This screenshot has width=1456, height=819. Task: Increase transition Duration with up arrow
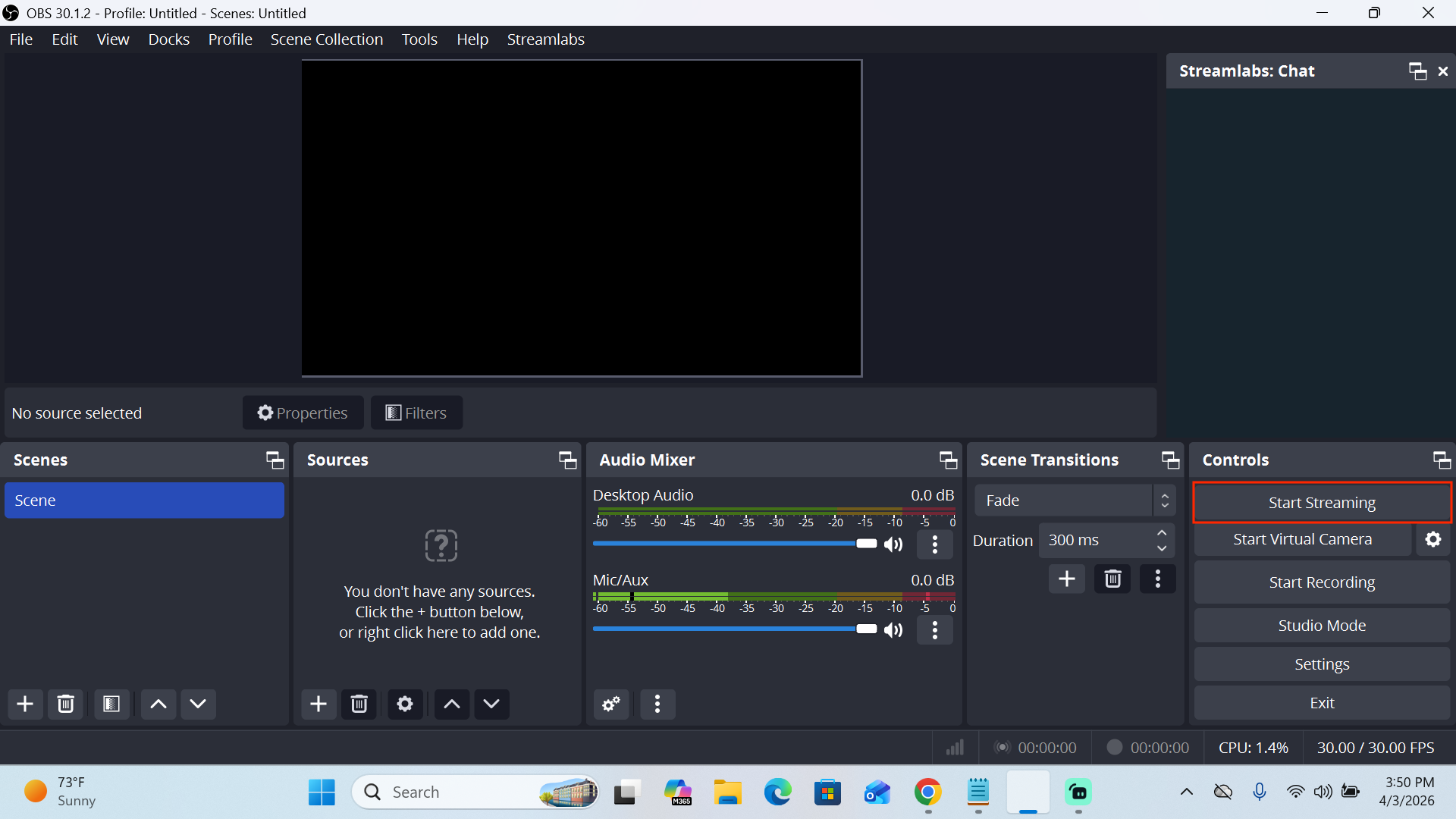tap(1162, 532)
